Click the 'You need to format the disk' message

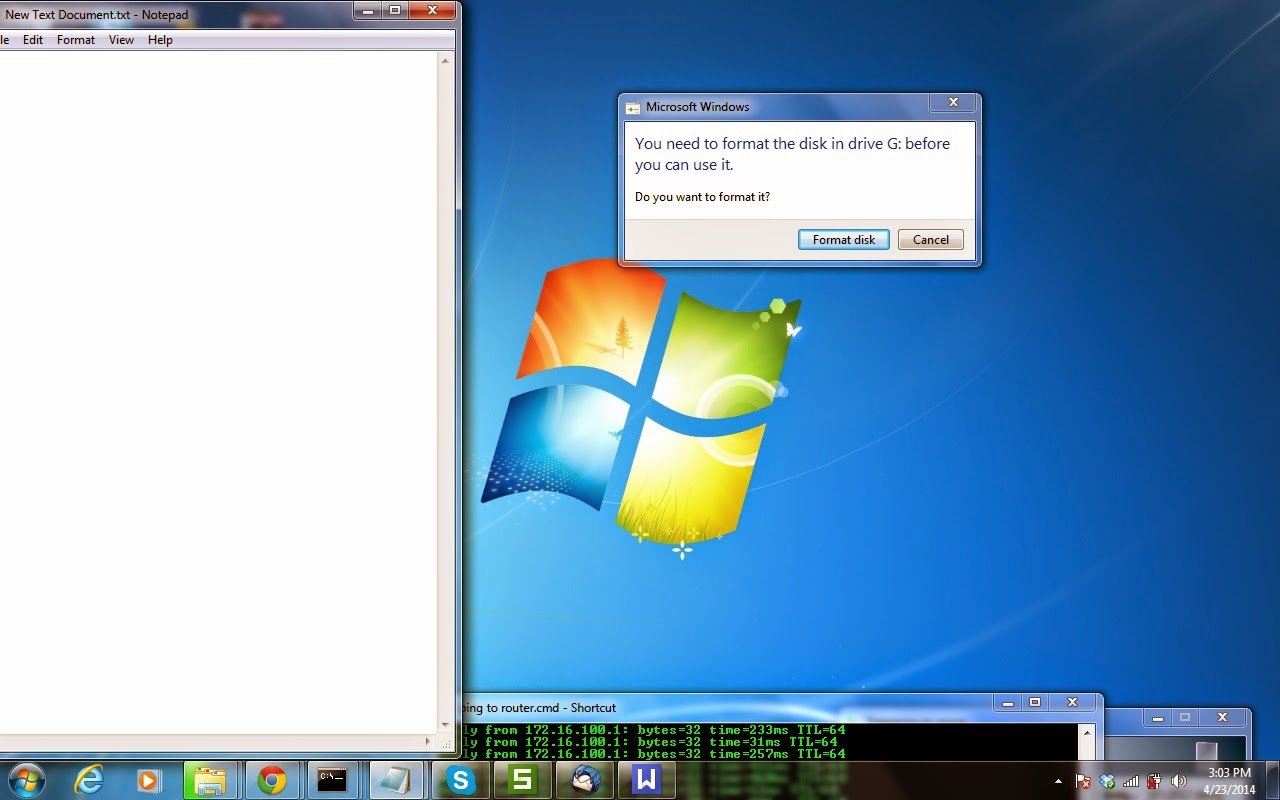792,154
